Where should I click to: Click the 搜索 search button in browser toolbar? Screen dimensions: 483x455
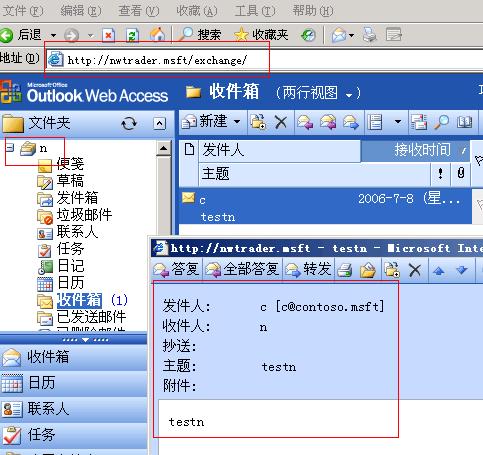point(199,35)
